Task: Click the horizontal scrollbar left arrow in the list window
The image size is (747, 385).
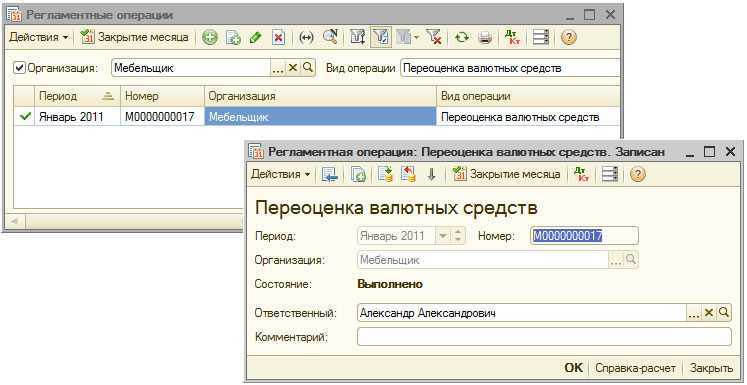Action: click(x=14, y=222)
